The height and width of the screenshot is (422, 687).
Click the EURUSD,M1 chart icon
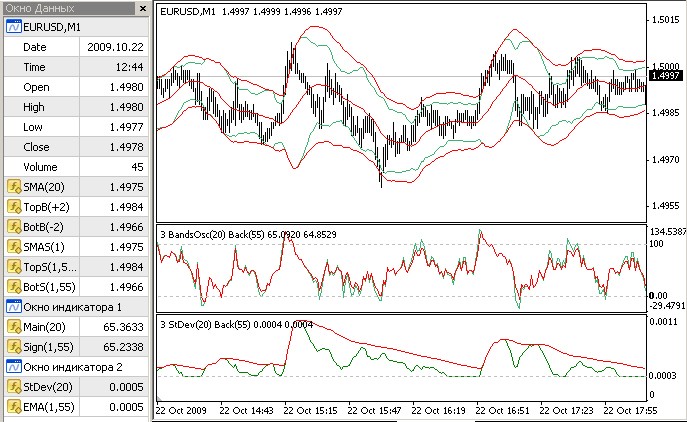tap(14, 26)
